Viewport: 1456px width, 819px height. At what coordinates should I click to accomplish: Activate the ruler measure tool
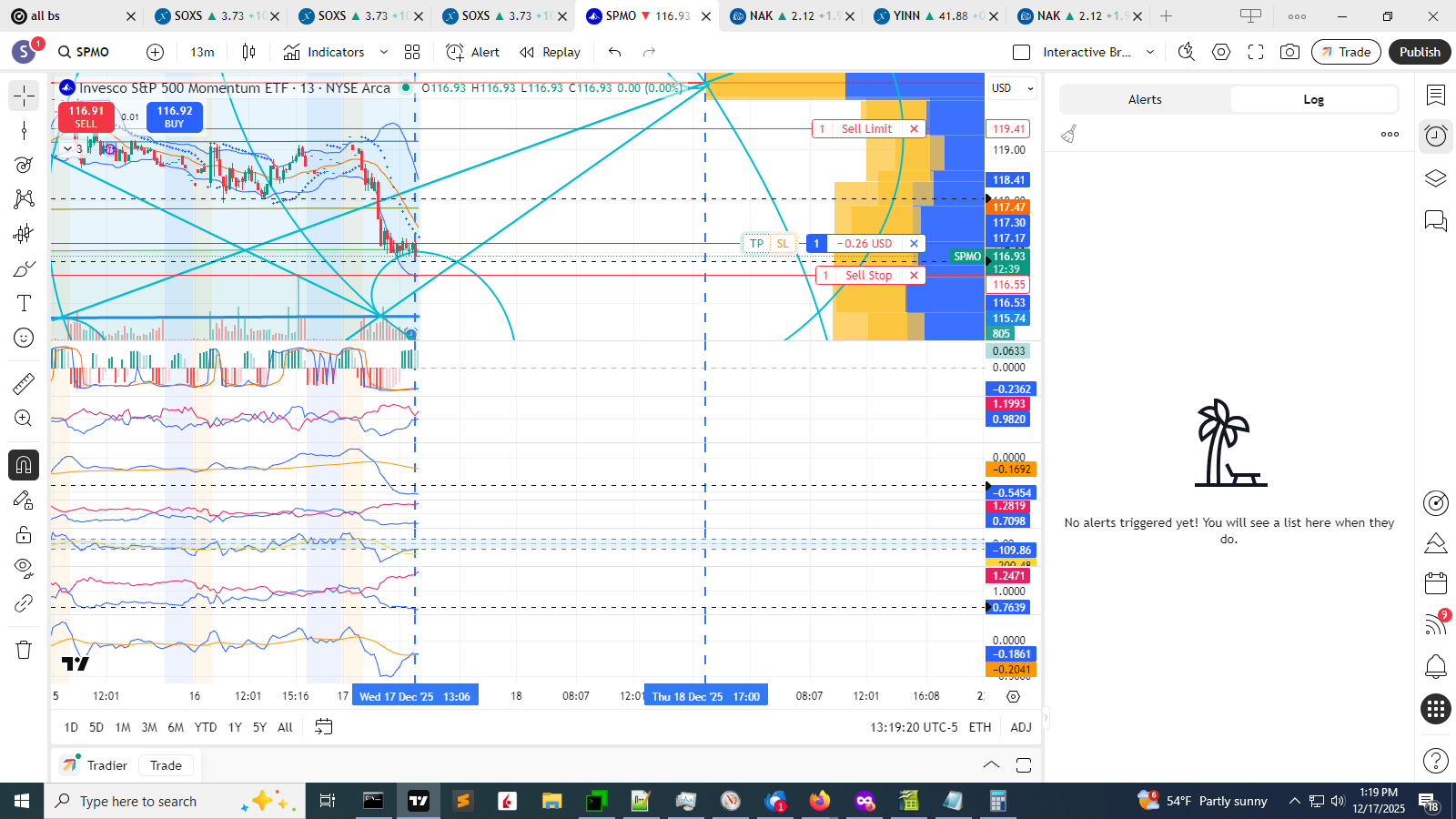[24, 384]
